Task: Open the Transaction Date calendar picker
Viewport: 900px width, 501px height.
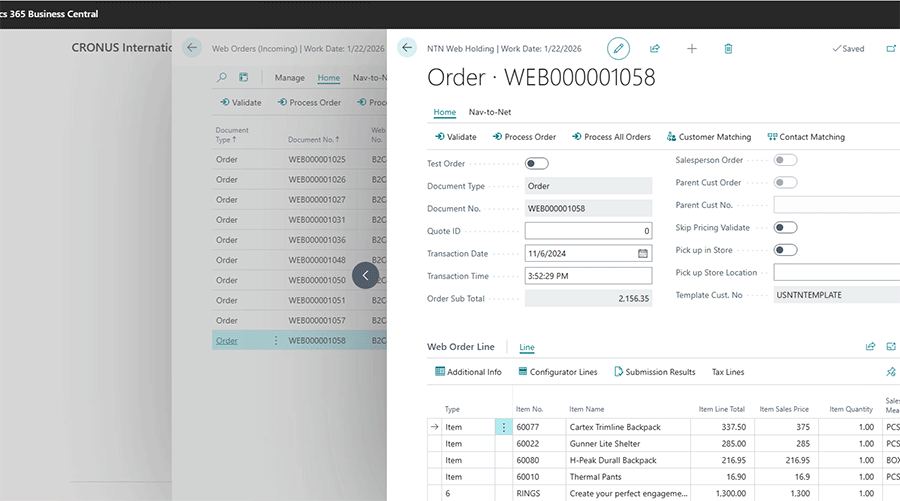Action: click(642, 254)
